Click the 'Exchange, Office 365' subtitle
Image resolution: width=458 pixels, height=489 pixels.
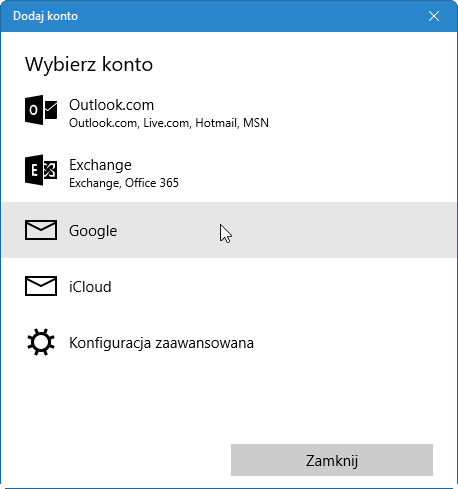[x=124, y=183]
